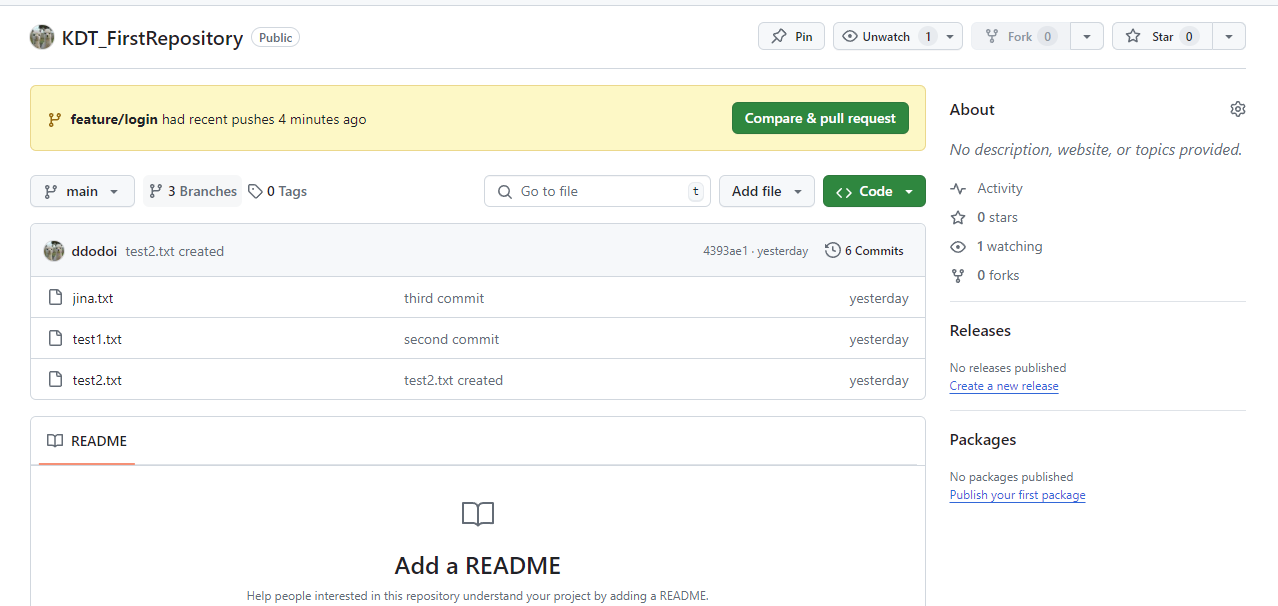The width and height of the screenshot is (1278, 606).
Task: Click the file icon next to test2.txt
Action: (56, 380)
